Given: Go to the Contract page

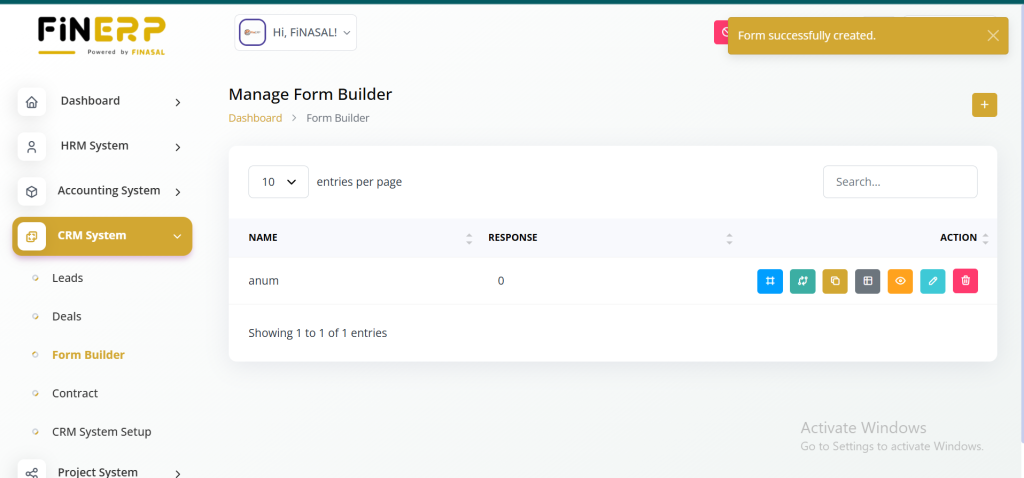Looking at the screenshot, I should click(75, 393).
